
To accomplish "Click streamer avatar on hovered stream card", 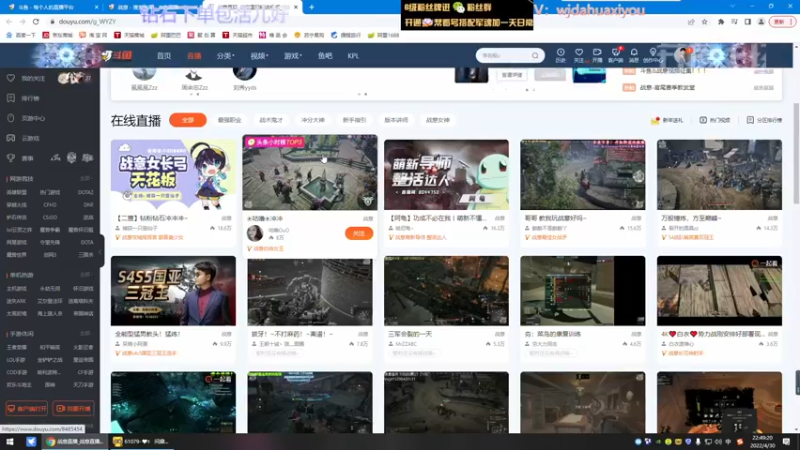I will 255,233.
